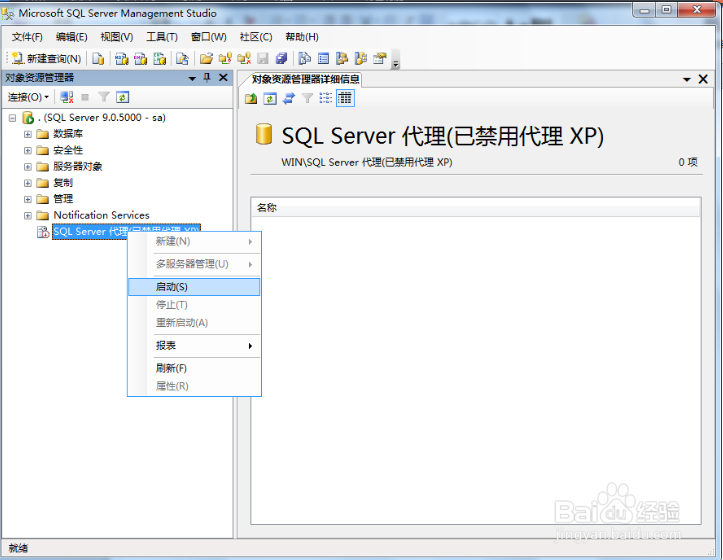723x560 pixels.
Task: Click the Synchronize arrows icon in details pane
Action: 289,98
